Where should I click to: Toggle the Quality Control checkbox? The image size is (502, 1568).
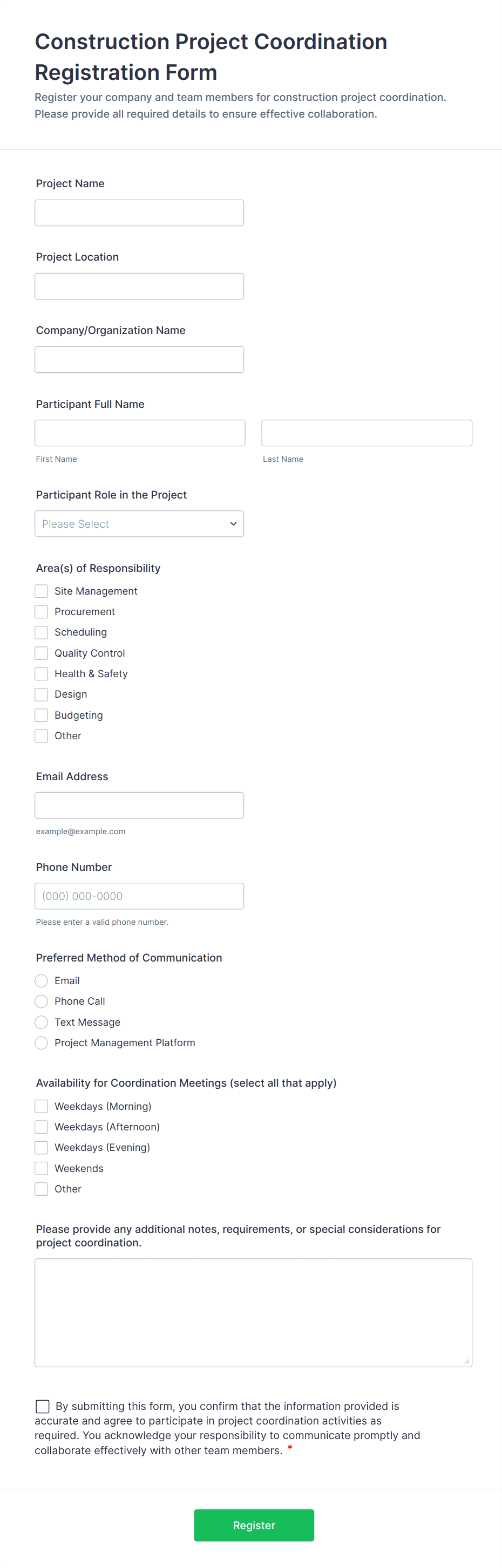click(41, 652)
